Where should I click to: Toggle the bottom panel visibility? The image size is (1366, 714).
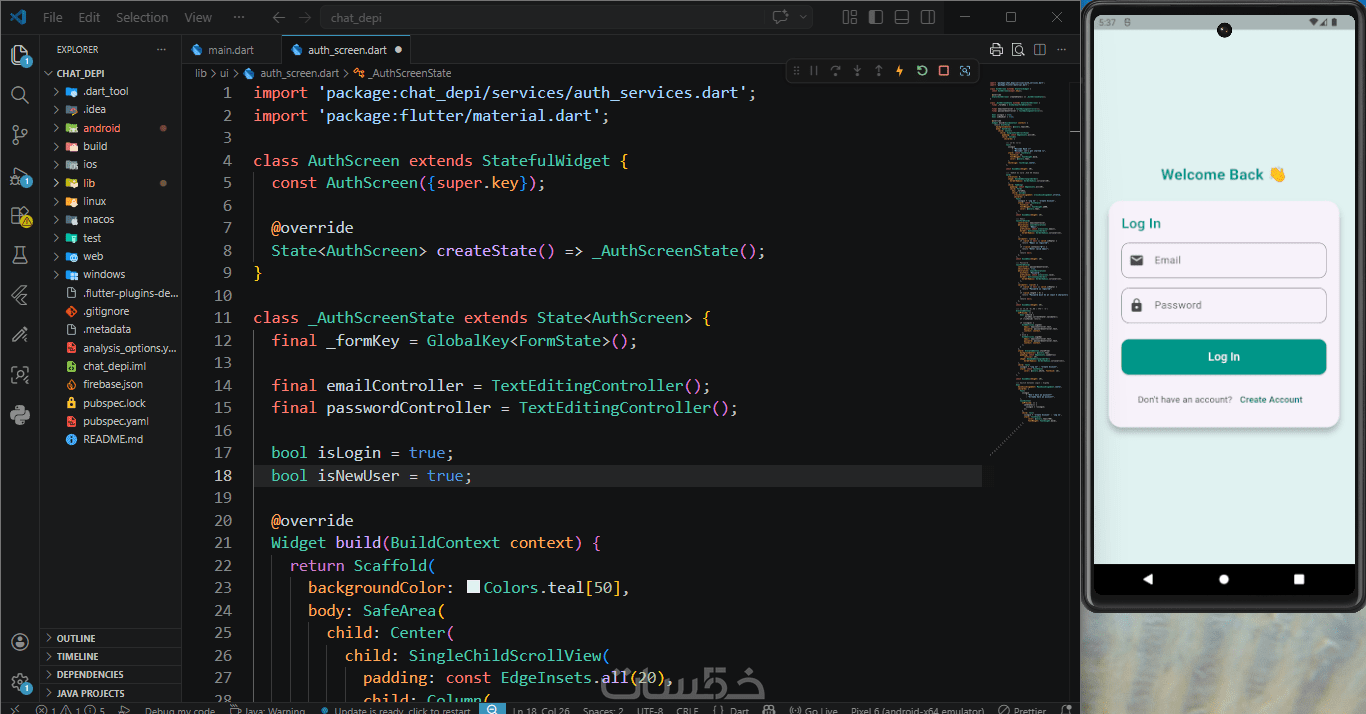(902, 17)
